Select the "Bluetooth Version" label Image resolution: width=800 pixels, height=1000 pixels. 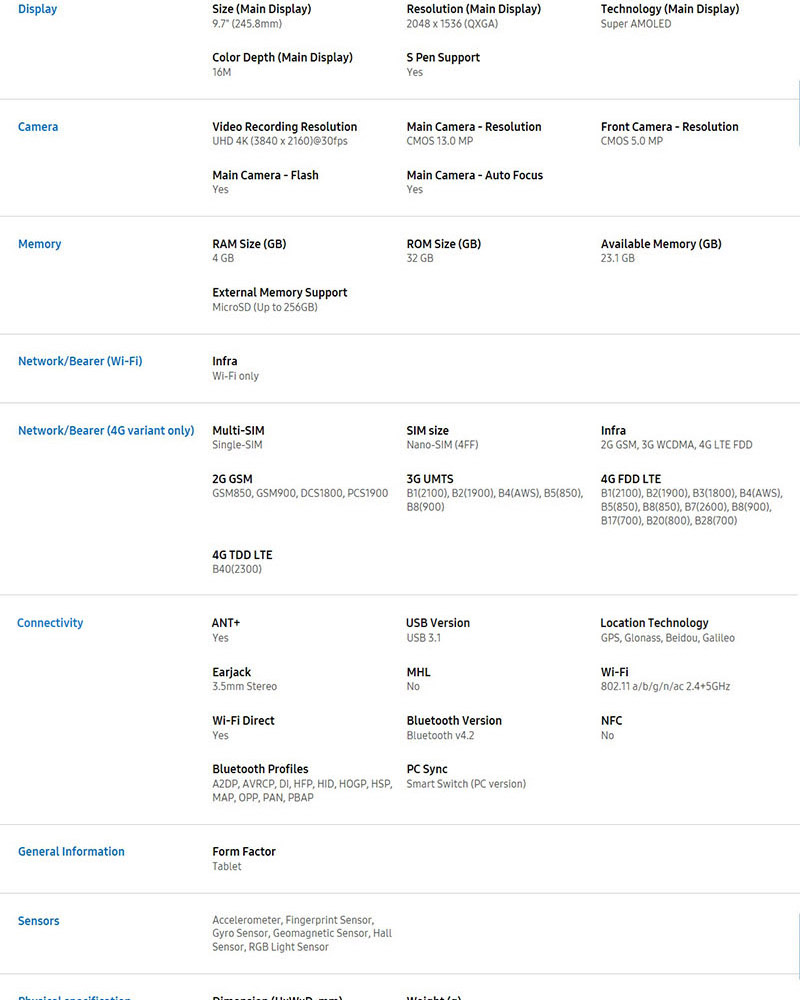pos(454,721)
